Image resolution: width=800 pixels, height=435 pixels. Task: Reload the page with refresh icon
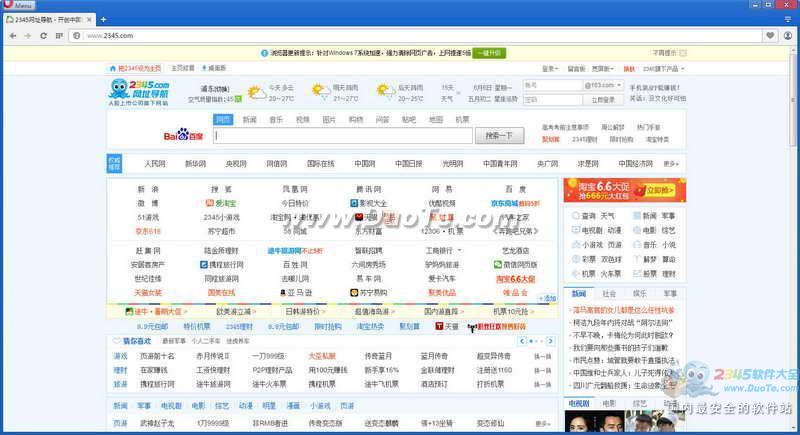click(x=43, y=36)
